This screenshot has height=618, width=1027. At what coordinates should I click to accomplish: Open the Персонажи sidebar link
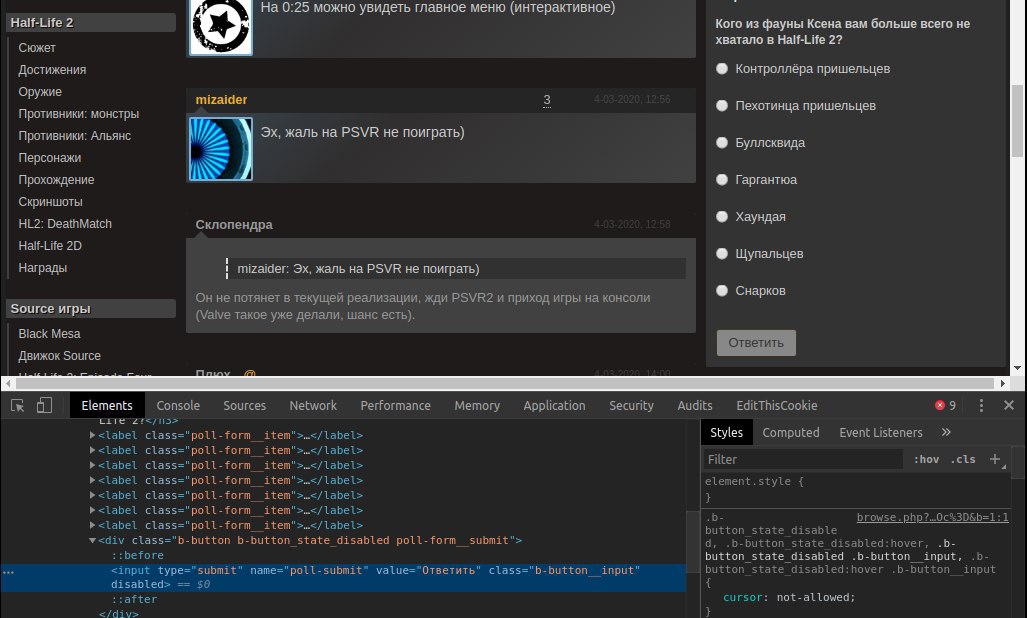[x=50, y=158]
